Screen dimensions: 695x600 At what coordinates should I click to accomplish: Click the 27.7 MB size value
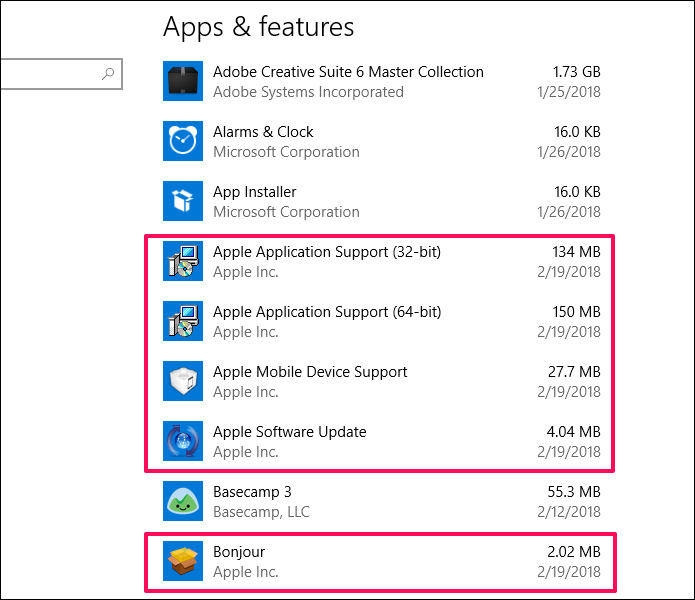click(x=574, y=372)
